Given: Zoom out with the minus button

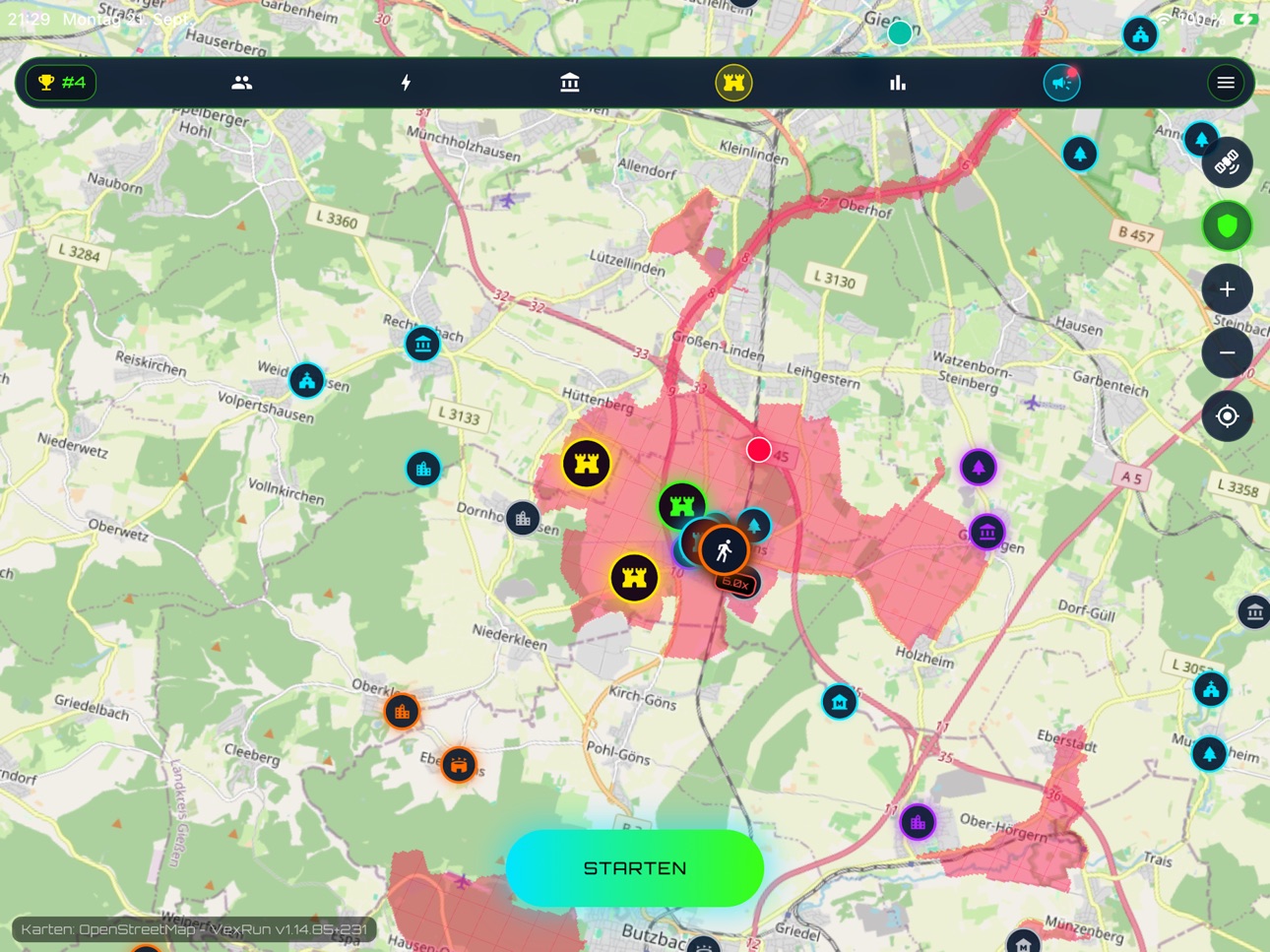Looking at the screenshot, I should point(1227,352).
